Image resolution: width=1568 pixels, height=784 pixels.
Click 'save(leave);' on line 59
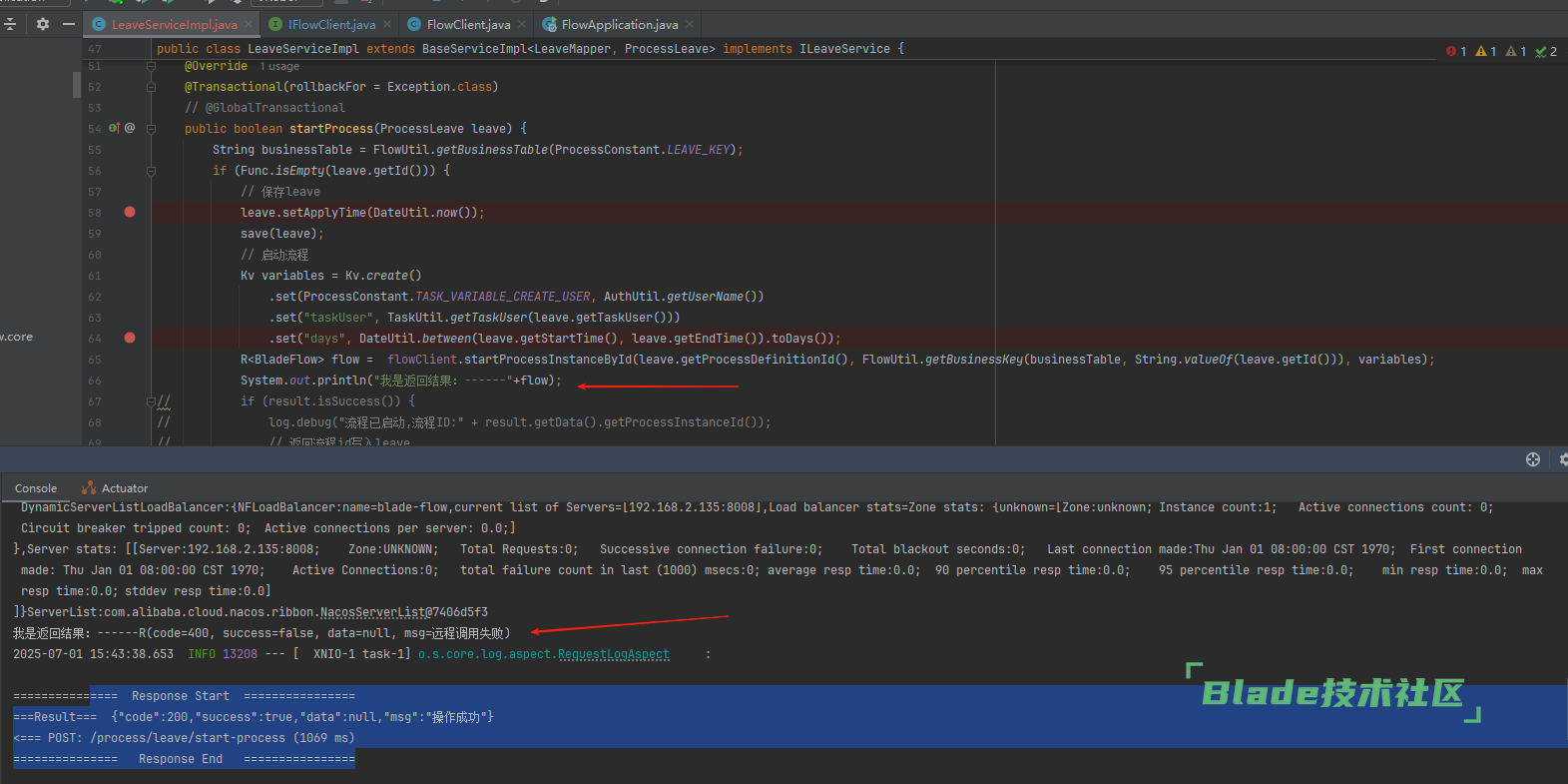(282, 234)
